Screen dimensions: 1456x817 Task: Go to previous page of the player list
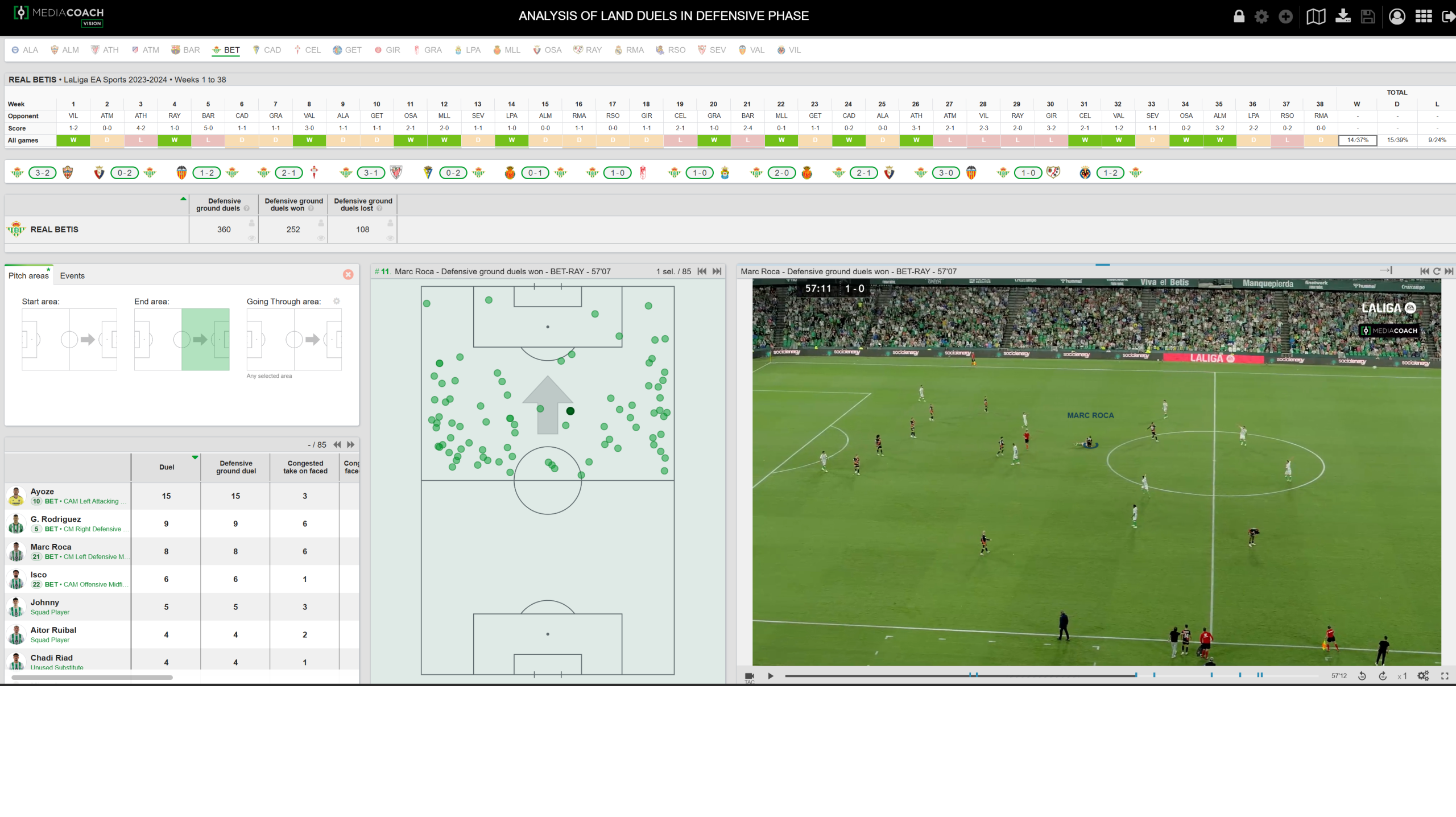coord(337,445)
